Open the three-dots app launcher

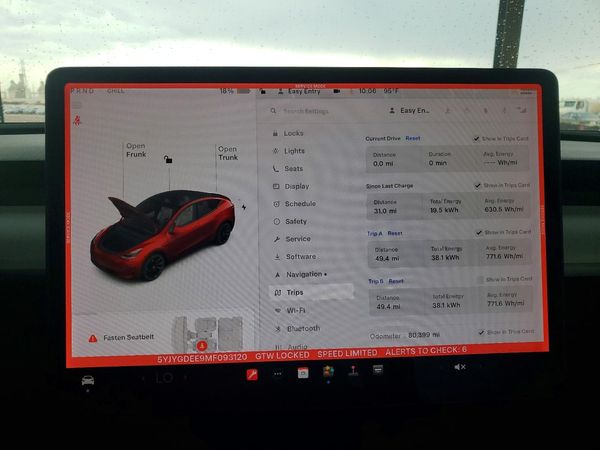pos(278,373)
